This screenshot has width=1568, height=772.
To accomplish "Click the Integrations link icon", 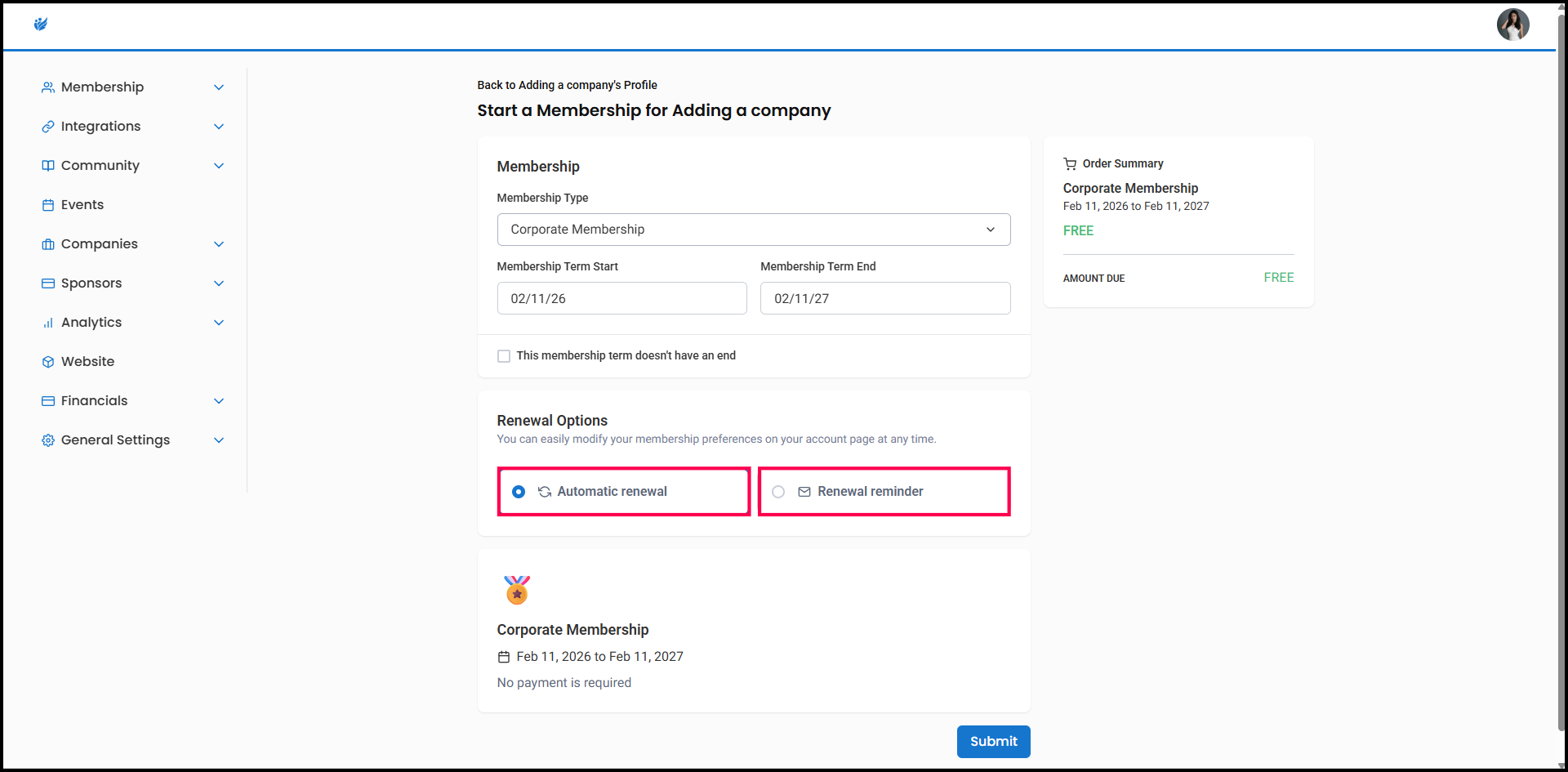I will pyautogui.click(x=48, y=127).
